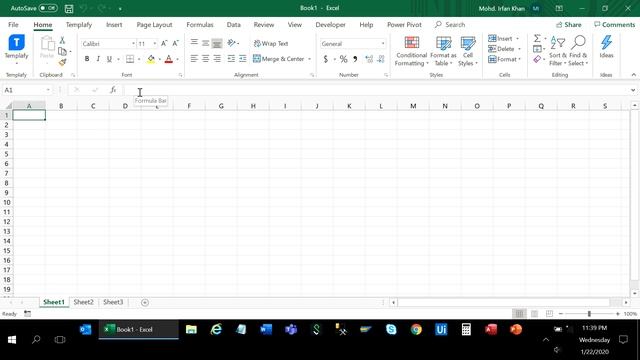Switch to Formulas tab
The image size is (640, 360).
[x=200, y=24]
